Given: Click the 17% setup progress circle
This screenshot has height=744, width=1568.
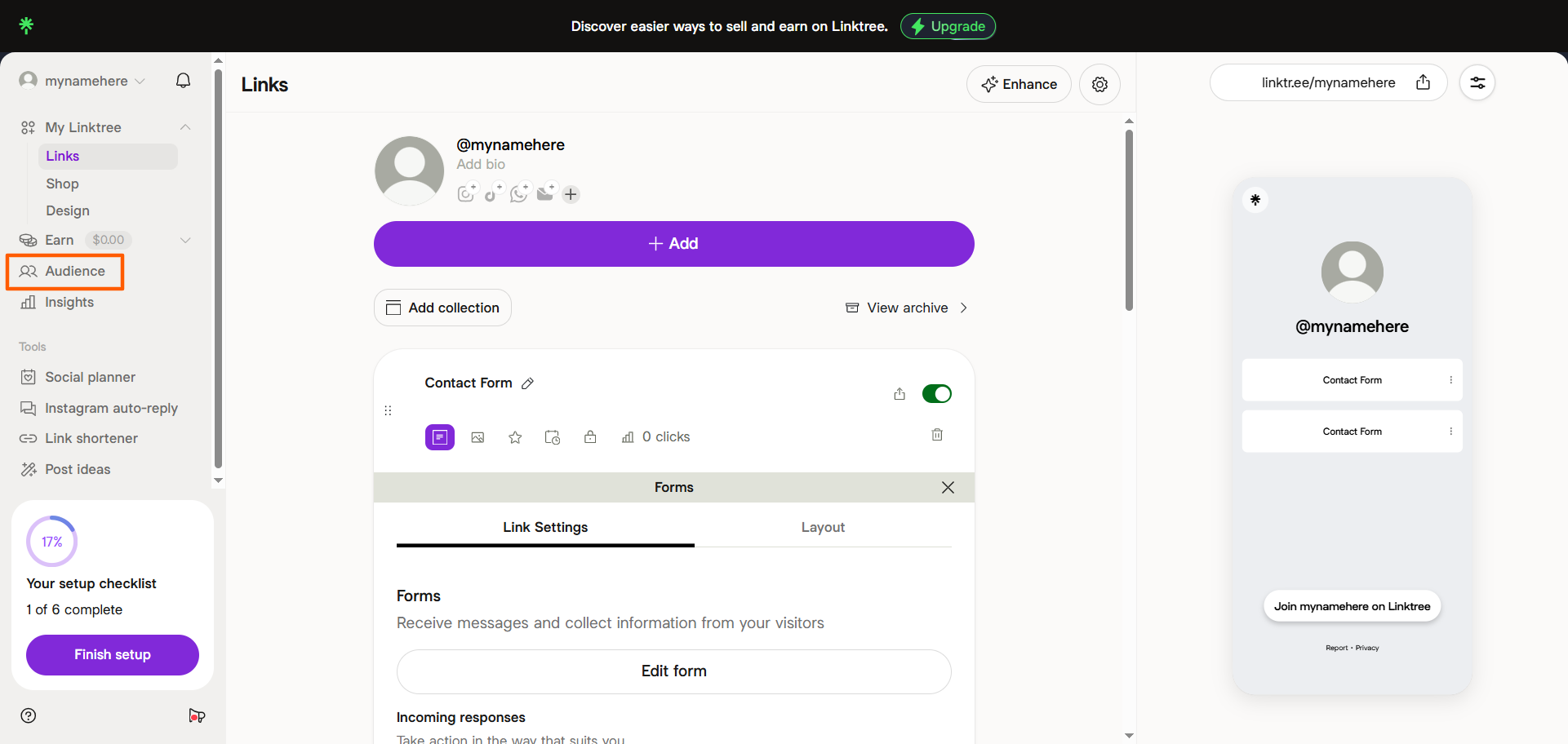Looking at the screenshot, I should [x=52, y=542].
